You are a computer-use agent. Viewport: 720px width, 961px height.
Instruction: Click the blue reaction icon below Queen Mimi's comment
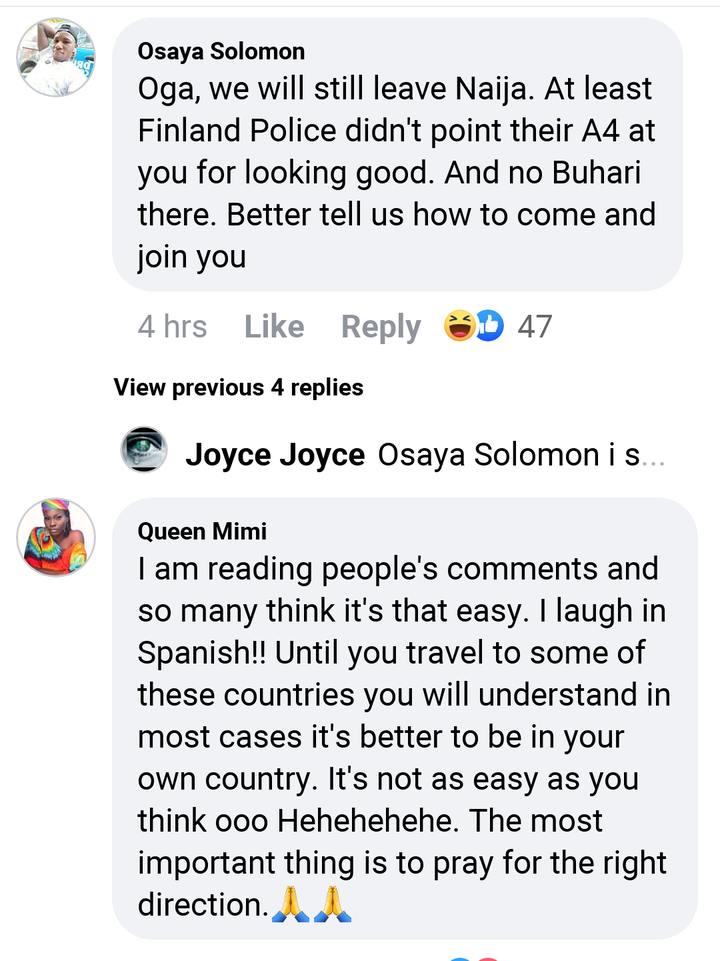click(459, 957)
